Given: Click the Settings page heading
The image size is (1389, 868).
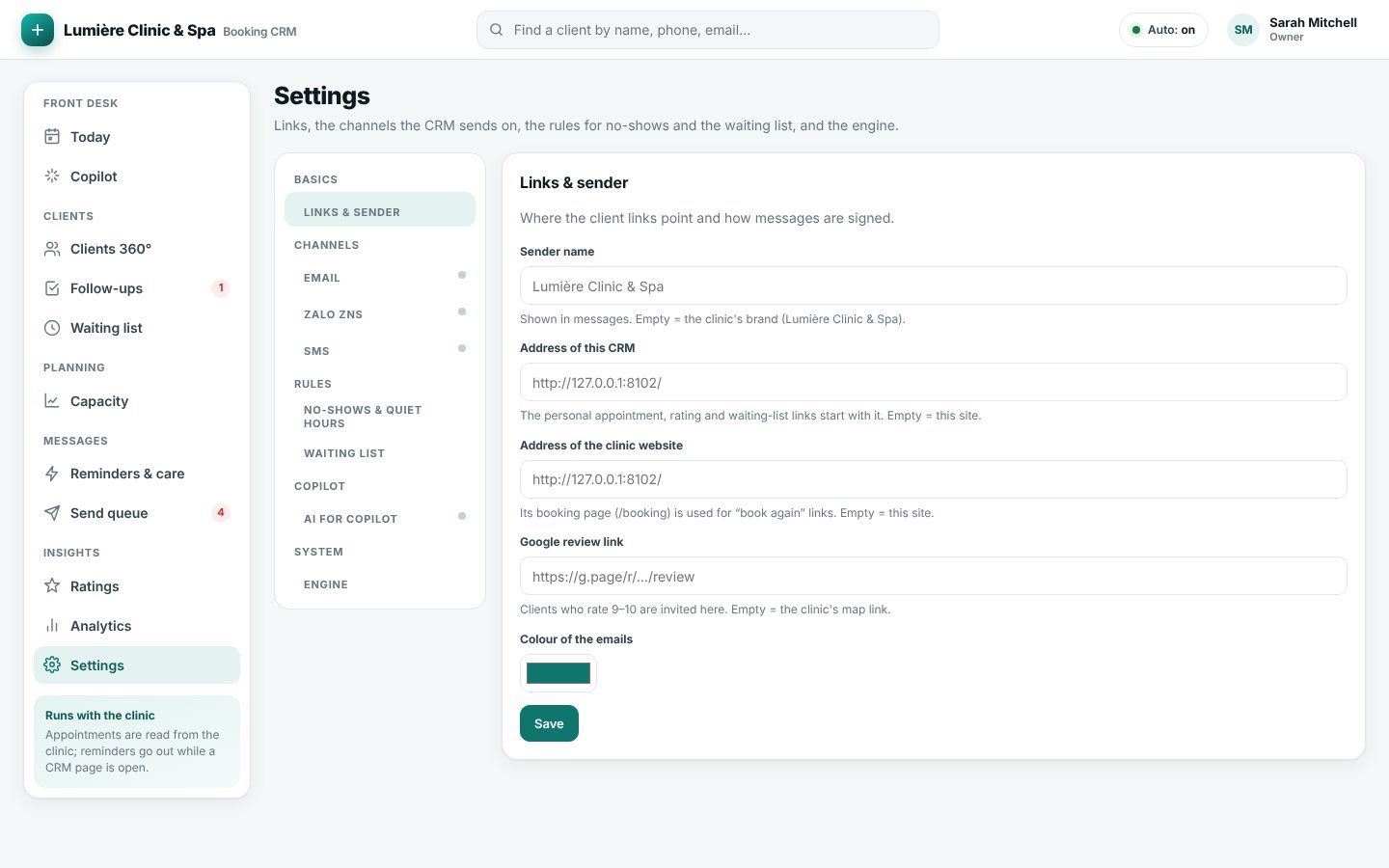Looking at the screenshot, I should pos(322,95).
